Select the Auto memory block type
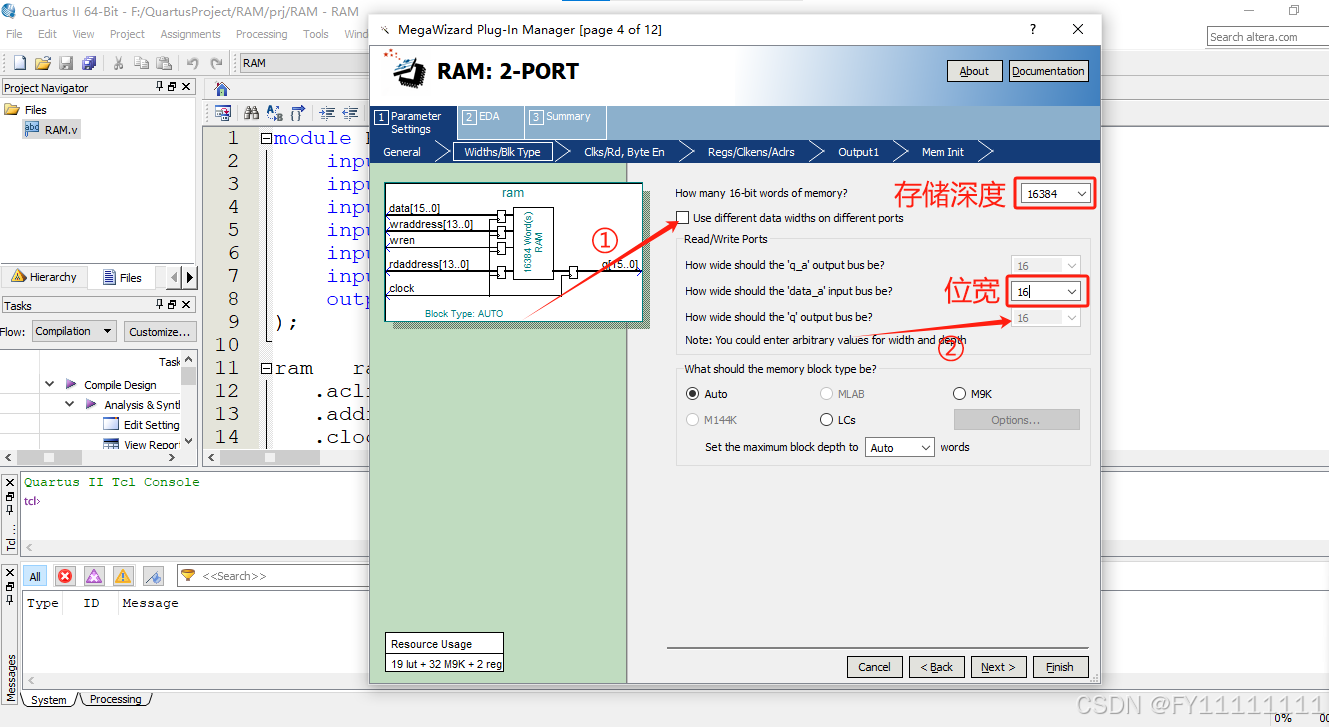 coord(692,394)
